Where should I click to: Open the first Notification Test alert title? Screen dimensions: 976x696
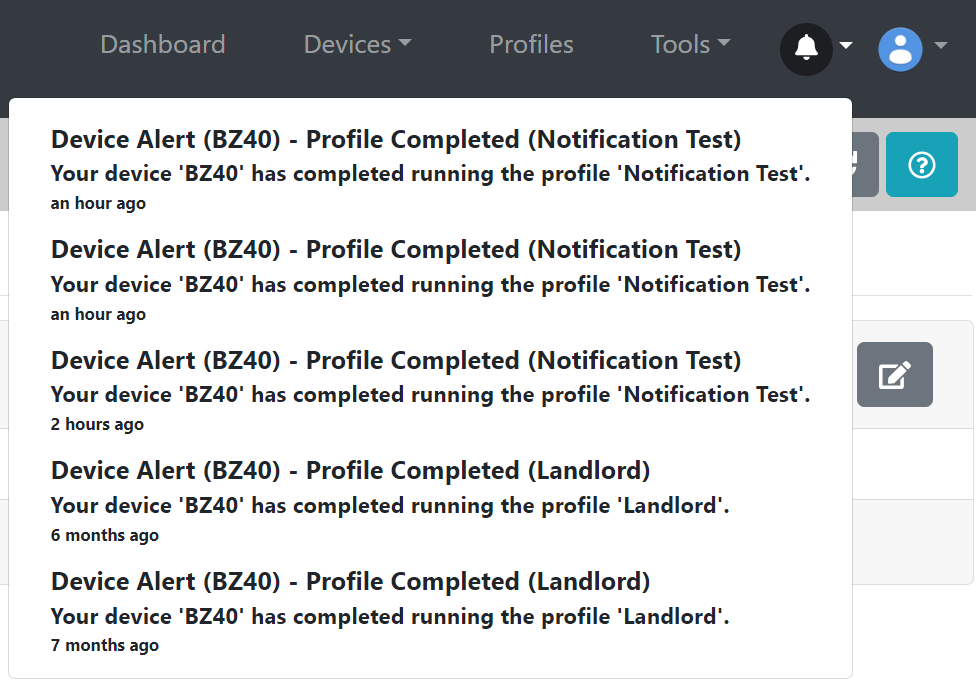click(x=396, y=139)
